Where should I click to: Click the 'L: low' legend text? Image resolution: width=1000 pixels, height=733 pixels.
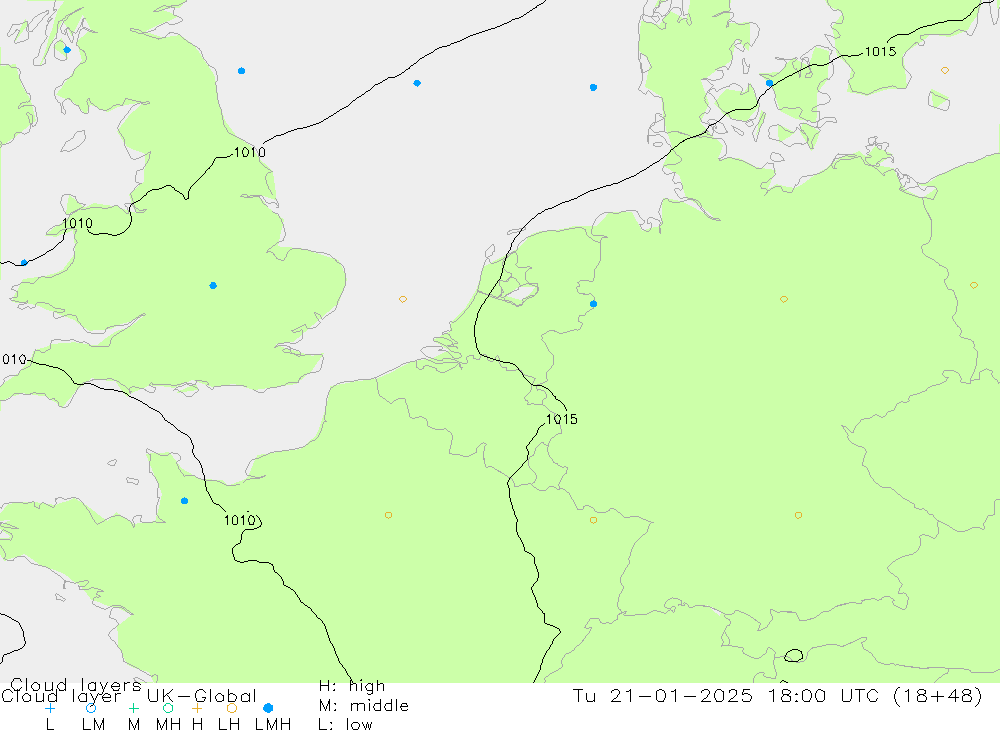click(x=345, y=725)
